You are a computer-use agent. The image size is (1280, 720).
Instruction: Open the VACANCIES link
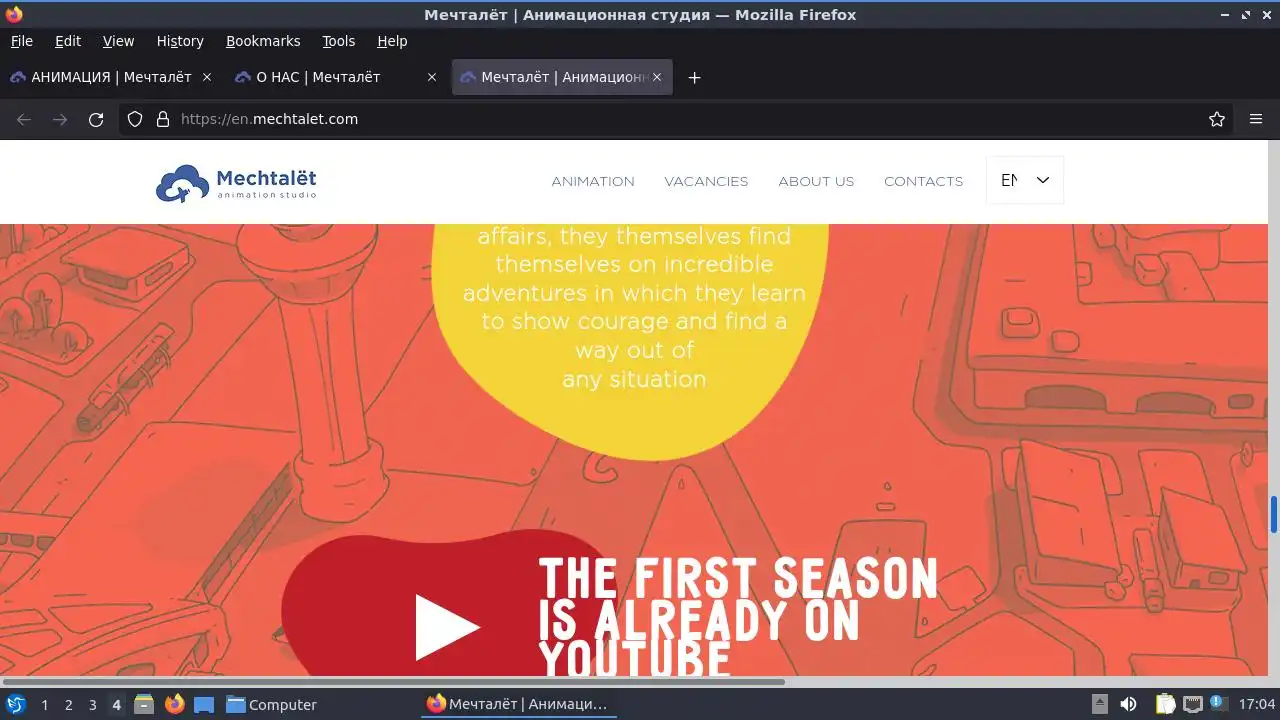click(706, 181)
